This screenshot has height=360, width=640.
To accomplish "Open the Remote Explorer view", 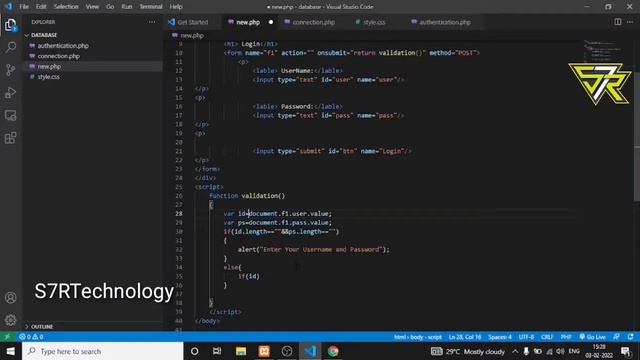I will click(11, 116).
